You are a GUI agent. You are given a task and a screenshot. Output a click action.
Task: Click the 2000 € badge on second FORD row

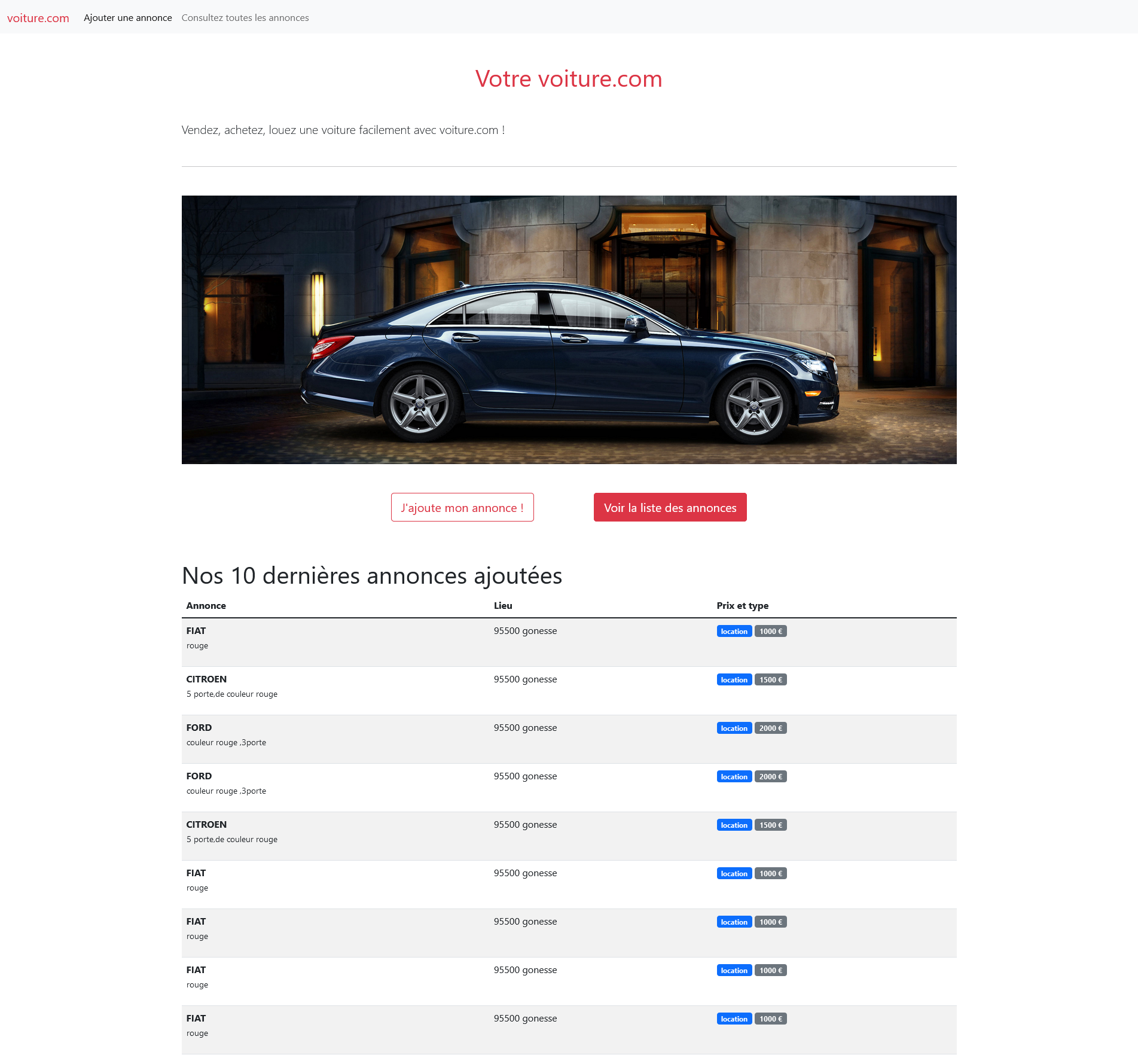tap(770, 776)
